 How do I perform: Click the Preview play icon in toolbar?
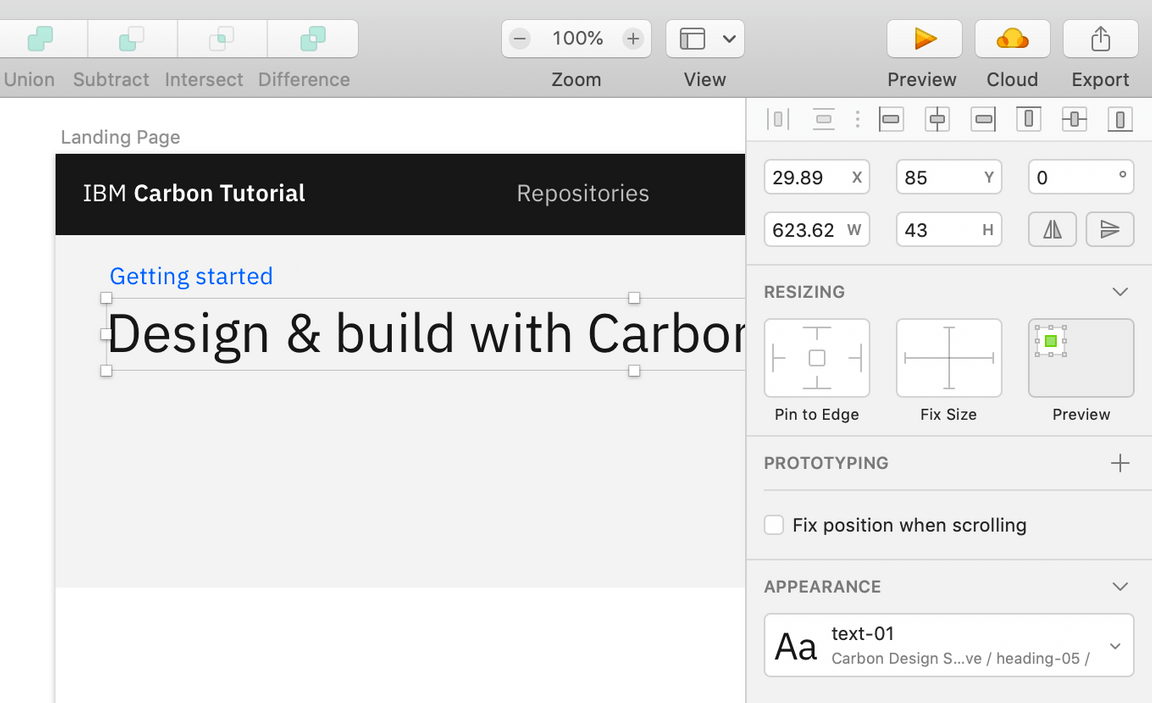coord(924,39)
